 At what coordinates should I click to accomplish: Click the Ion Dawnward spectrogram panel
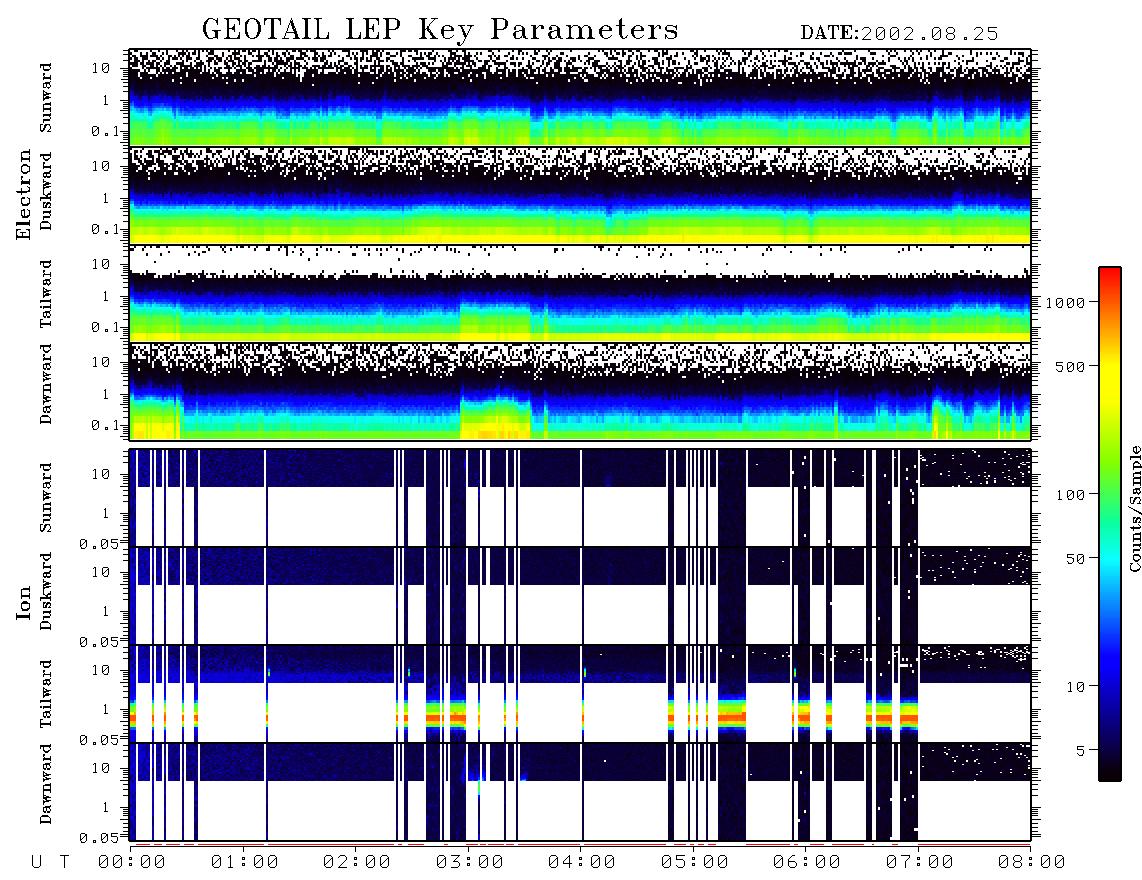pyautogui.click(x=580, y=792)
